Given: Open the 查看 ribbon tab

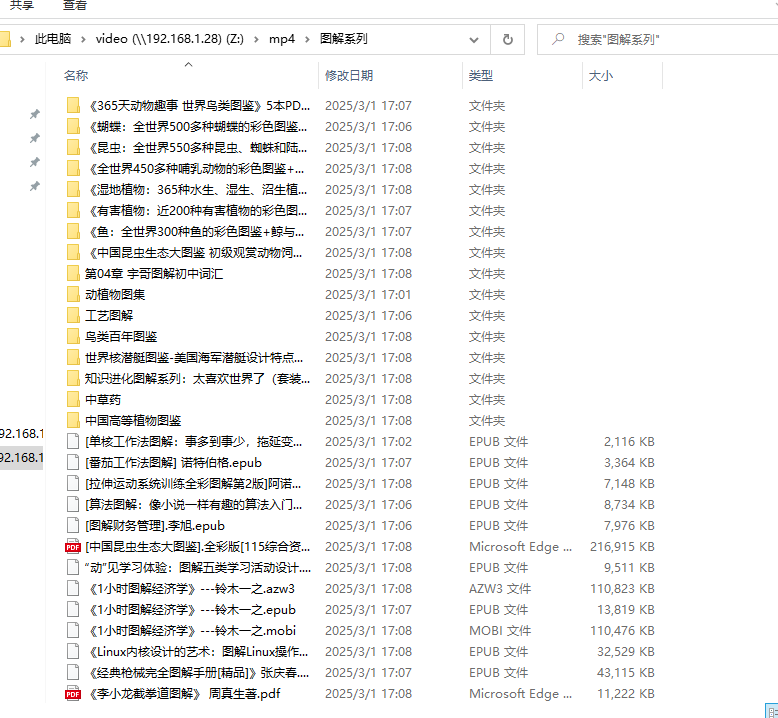Looking at the screenshot, I should [x=75, y=5].
